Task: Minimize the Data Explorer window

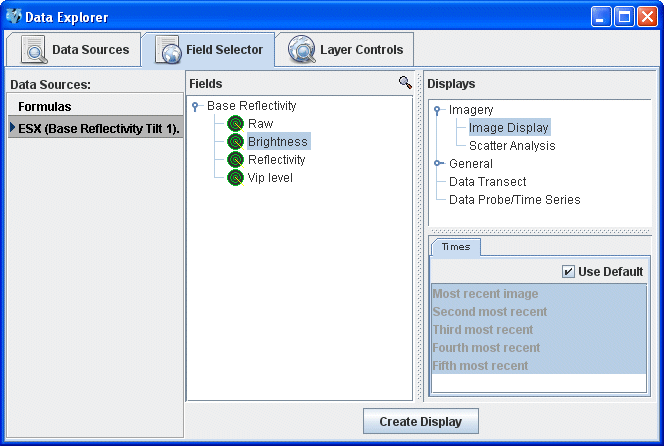Action: [601, 17]
